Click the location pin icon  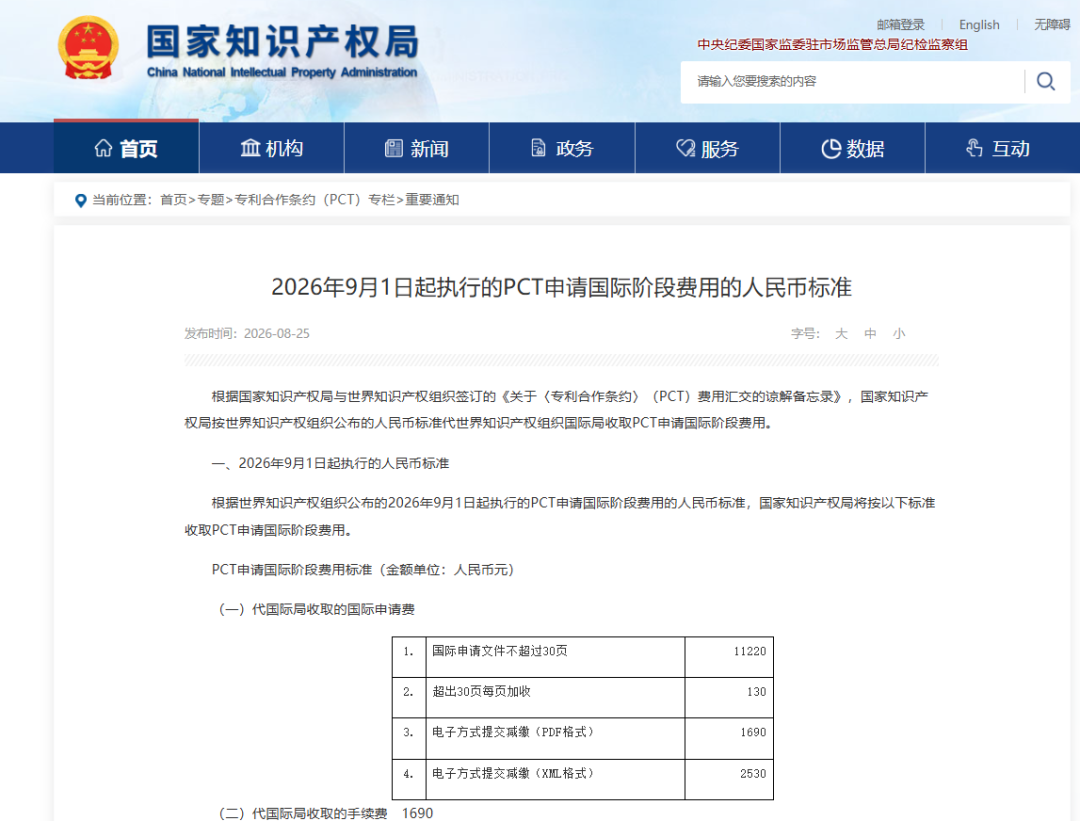point(81,200)
